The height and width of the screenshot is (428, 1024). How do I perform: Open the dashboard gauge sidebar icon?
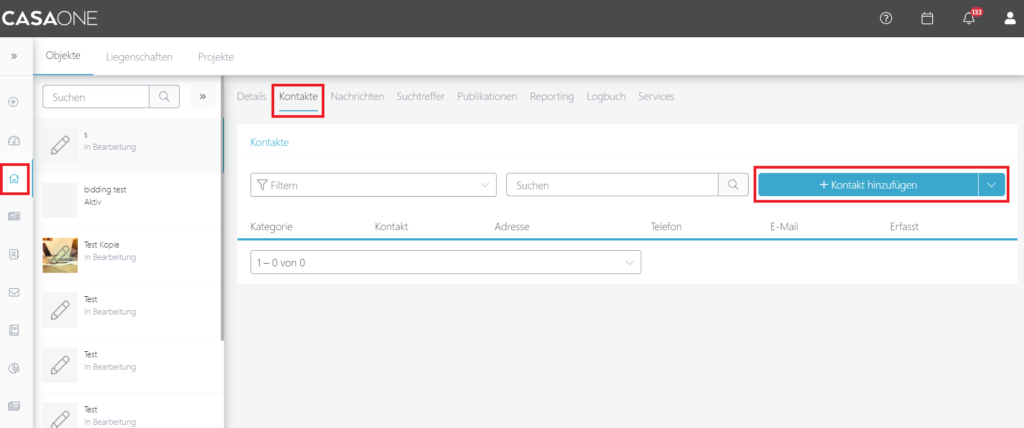(14, 140)
